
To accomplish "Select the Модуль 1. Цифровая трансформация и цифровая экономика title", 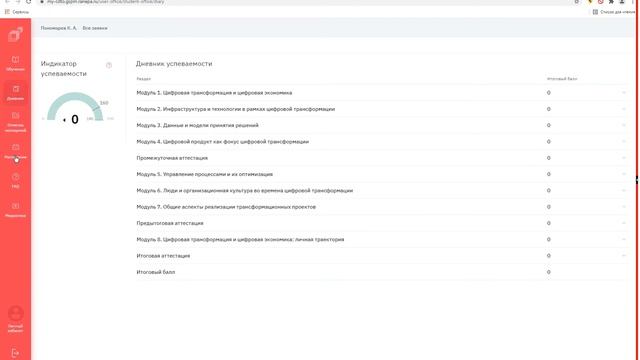I will coord(214,93).
